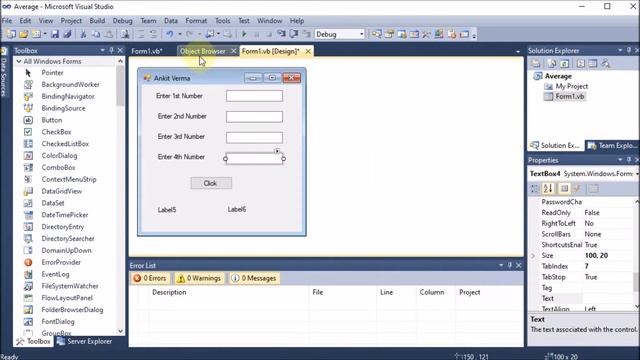Open the Format menu

coord(196,20)
